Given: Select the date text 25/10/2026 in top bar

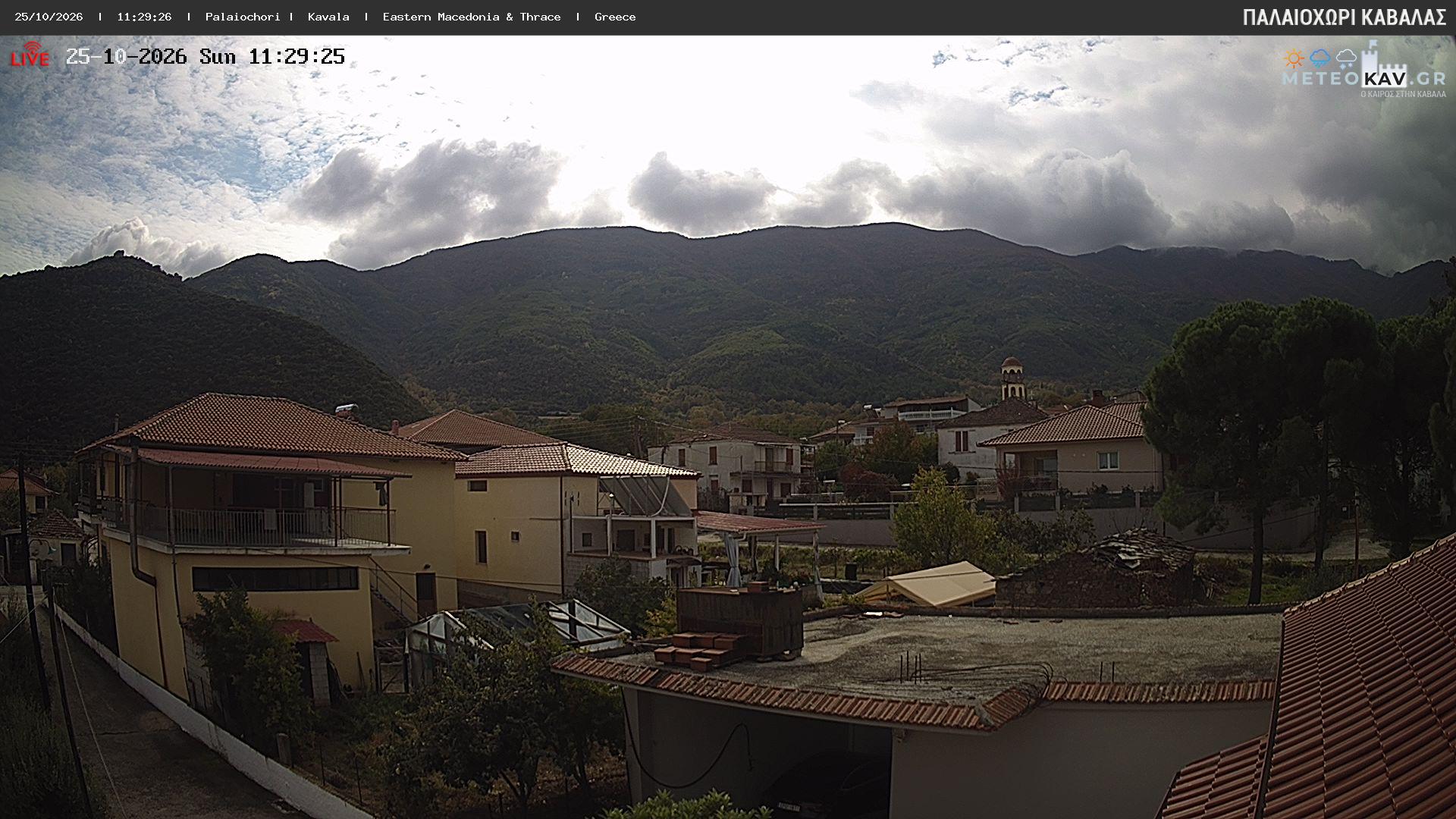Looking at the screenshot, I should tap(49, 17).
